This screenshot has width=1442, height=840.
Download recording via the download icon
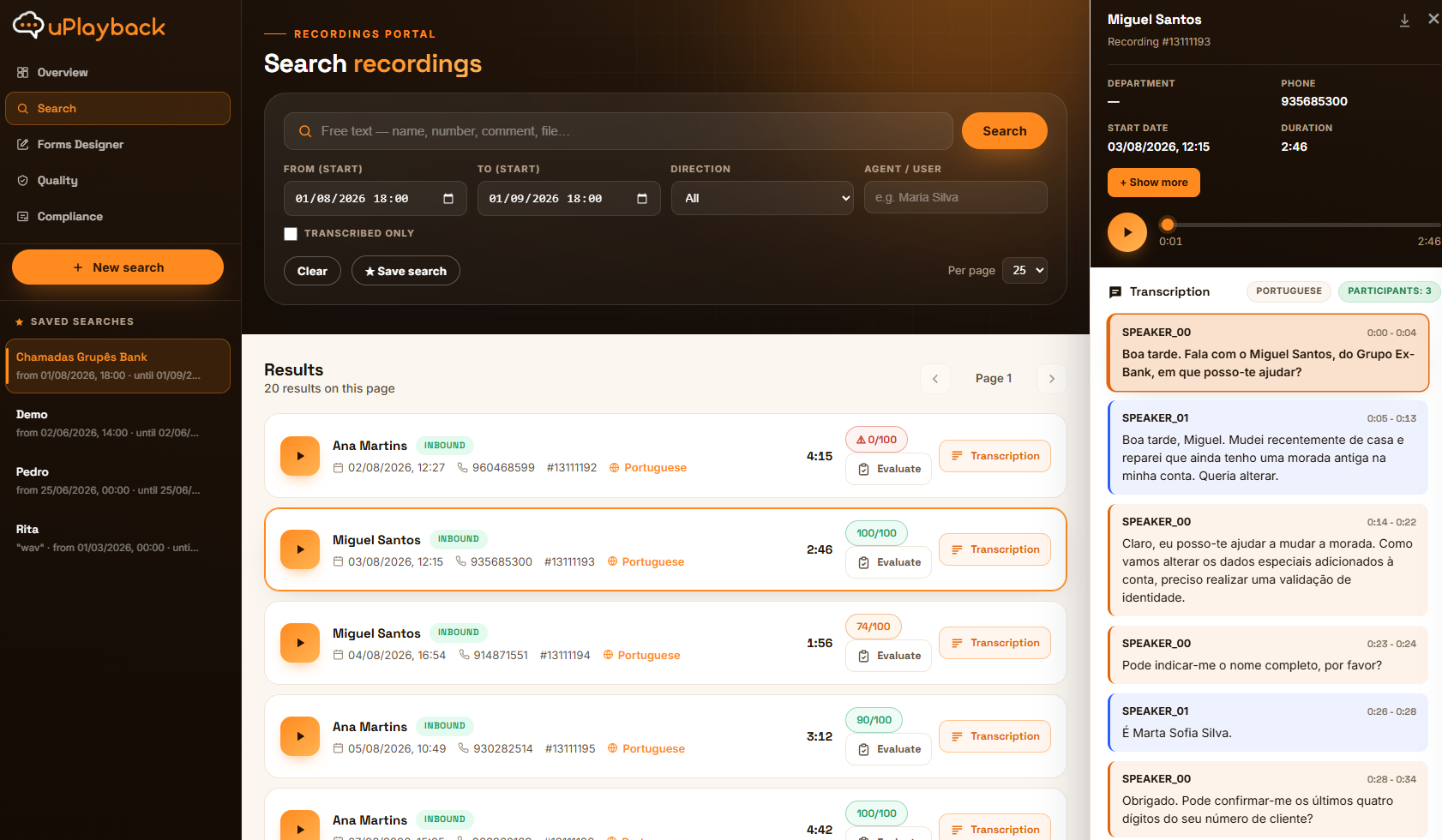pos(1404,20)
